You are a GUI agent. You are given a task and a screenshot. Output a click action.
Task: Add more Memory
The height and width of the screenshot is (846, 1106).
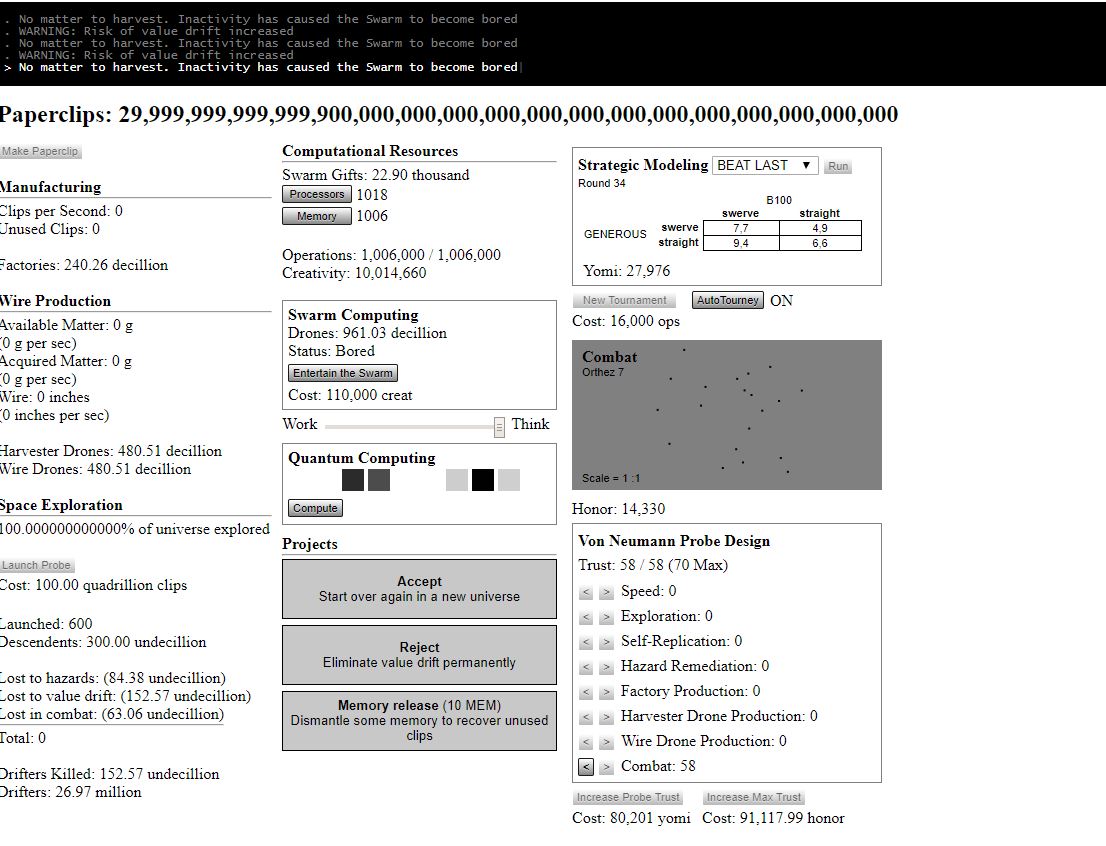pos(317,216)
